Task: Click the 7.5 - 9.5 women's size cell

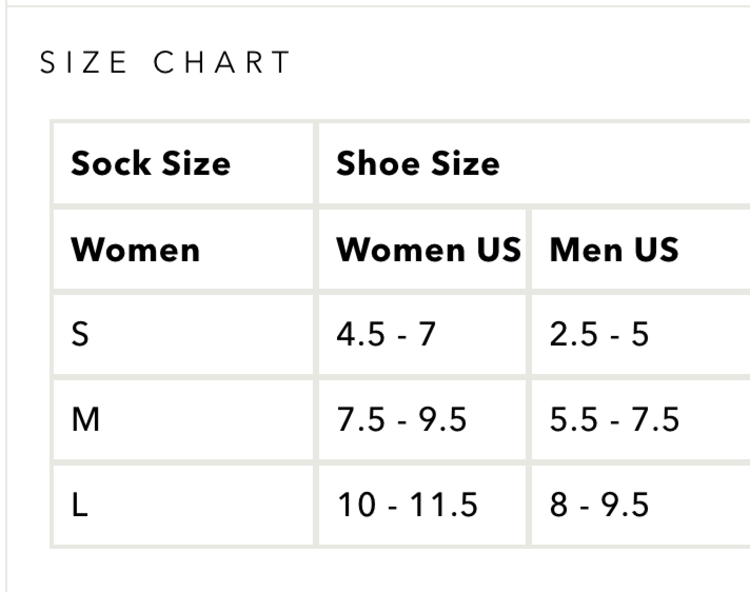Action: 401,420
